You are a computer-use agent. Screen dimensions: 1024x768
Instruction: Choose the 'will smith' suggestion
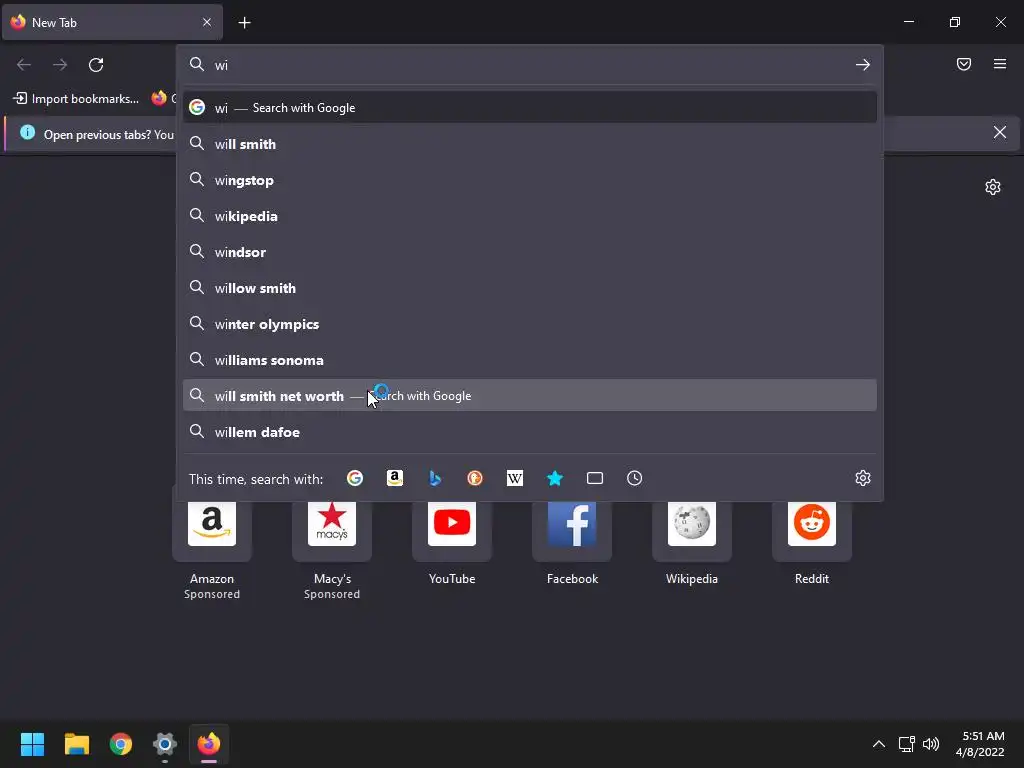click(530, 144)
